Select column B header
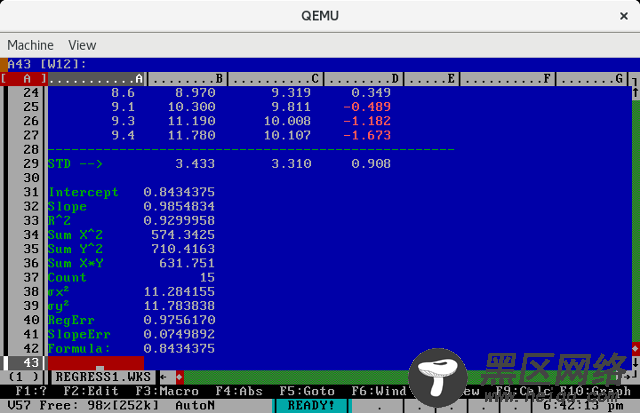Image resolution: width=640 pixels, height=413 pixels. point(187,79)
